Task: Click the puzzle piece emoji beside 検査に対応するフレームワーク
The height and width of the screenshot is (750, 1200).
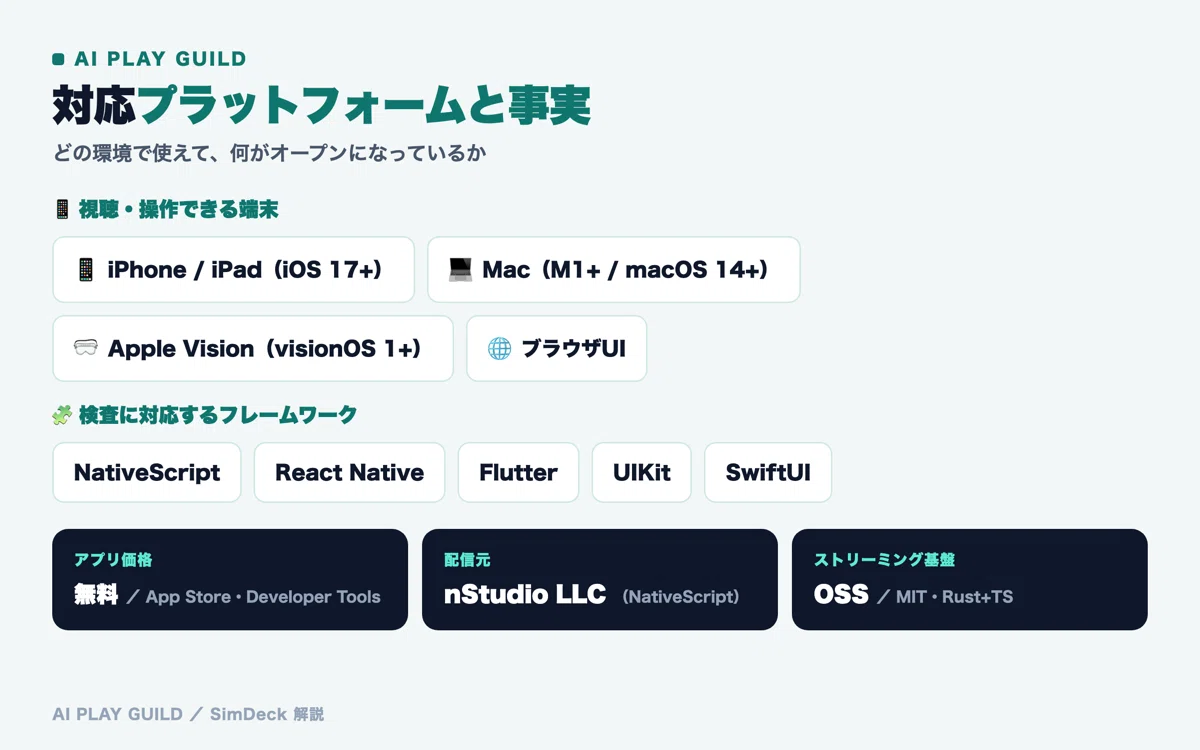Action: coord(61,415)
